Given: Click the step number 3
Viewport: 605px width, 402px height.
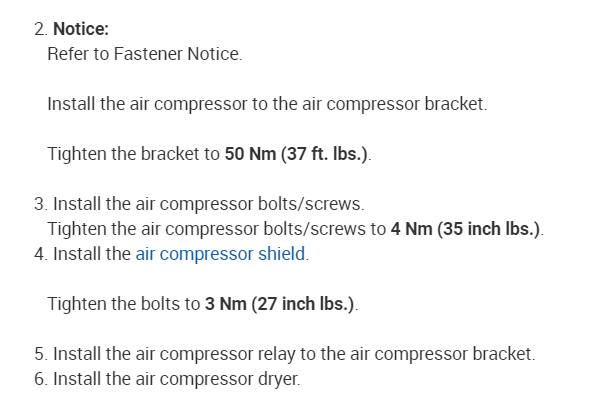Looking at the screenshot, I should coord(38,205).
